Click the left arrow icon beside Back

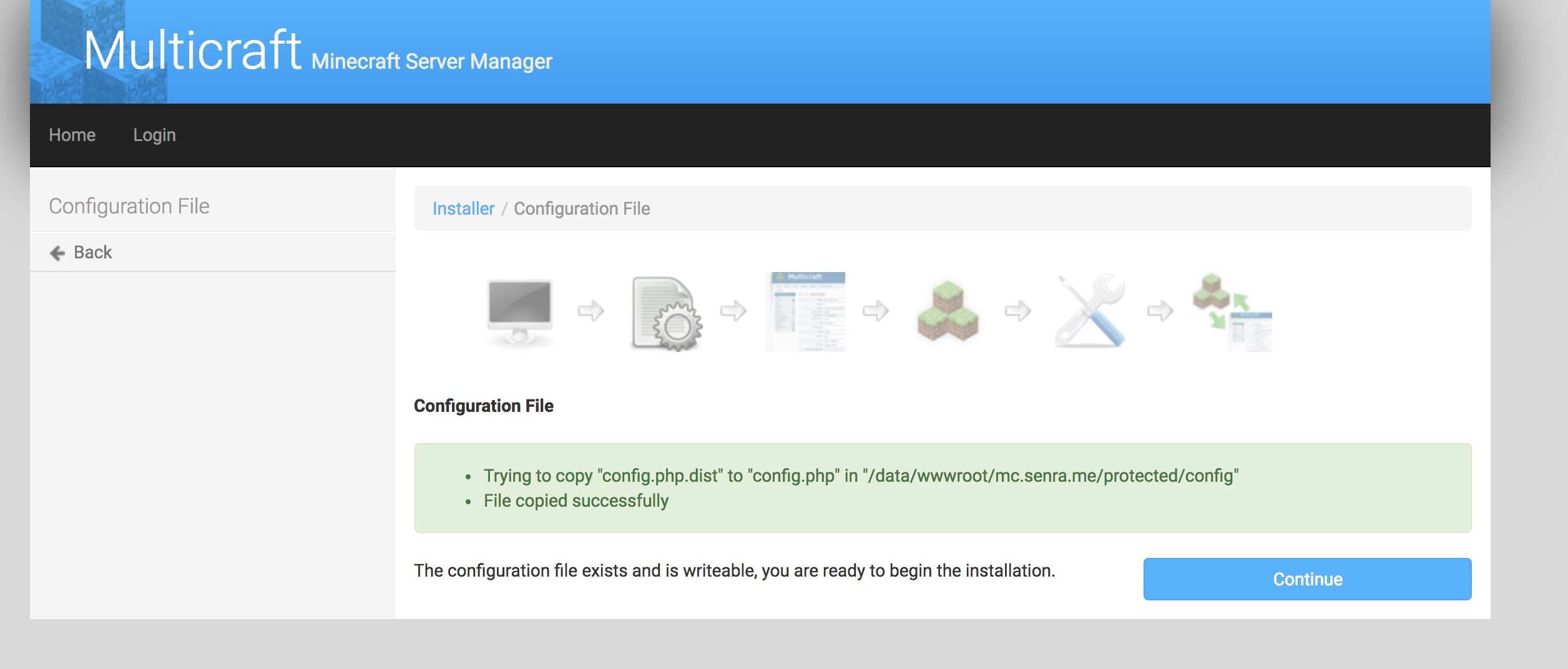pos(57,253)
